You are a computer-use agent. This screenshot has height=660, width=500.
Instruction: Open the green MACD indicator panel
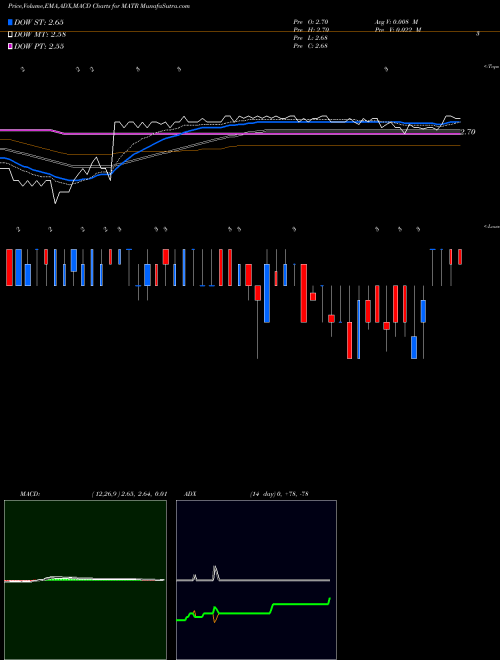click(85, 580)
